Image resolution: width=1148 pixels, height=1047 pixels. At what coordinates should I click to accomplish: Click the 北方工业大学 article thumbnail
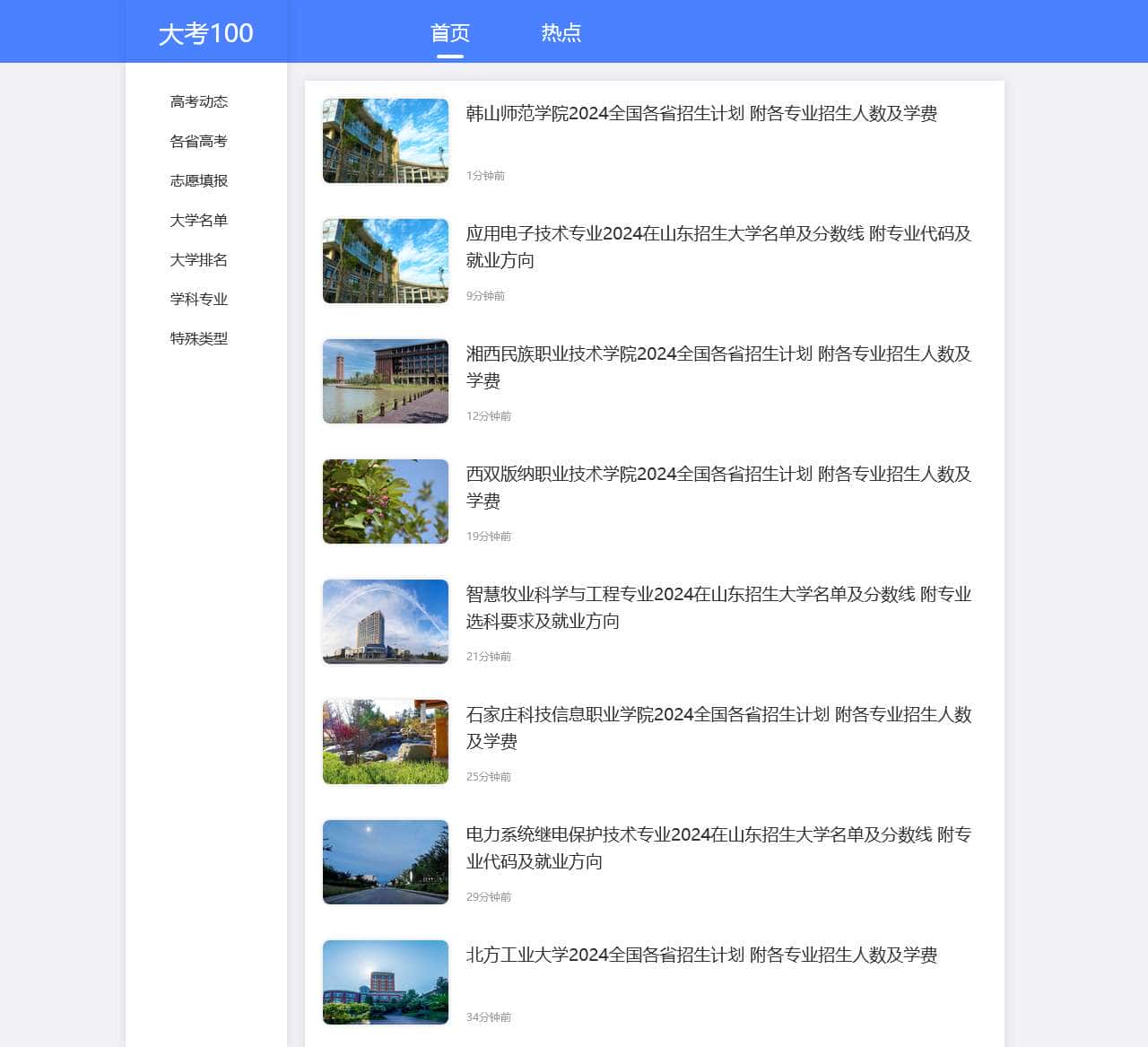[385, 982]
